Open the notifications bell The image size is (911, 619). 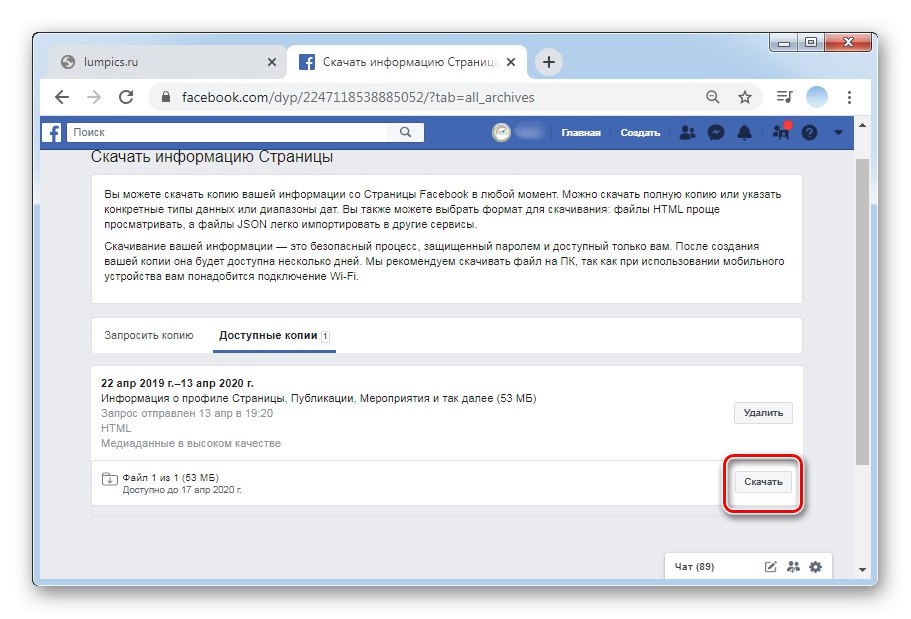coord(744,133)
